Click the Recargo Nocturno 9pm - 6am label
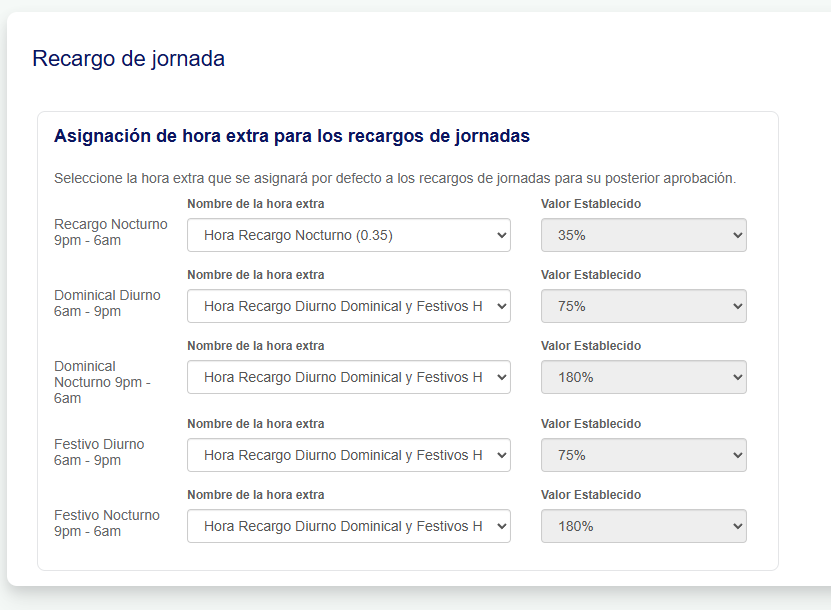831x610 pixels. [x=111, y=232]
